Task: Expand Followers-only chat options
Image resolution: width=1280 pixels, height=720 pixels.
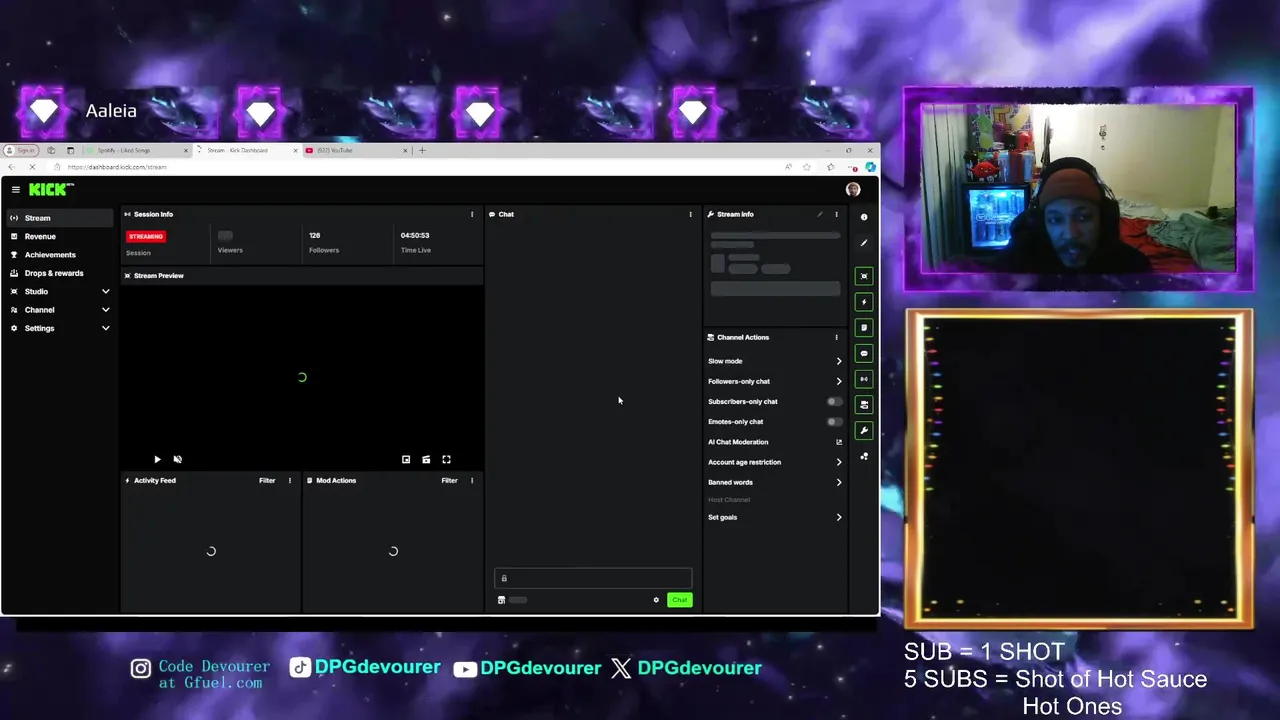Action: click(x=838, y=381)
